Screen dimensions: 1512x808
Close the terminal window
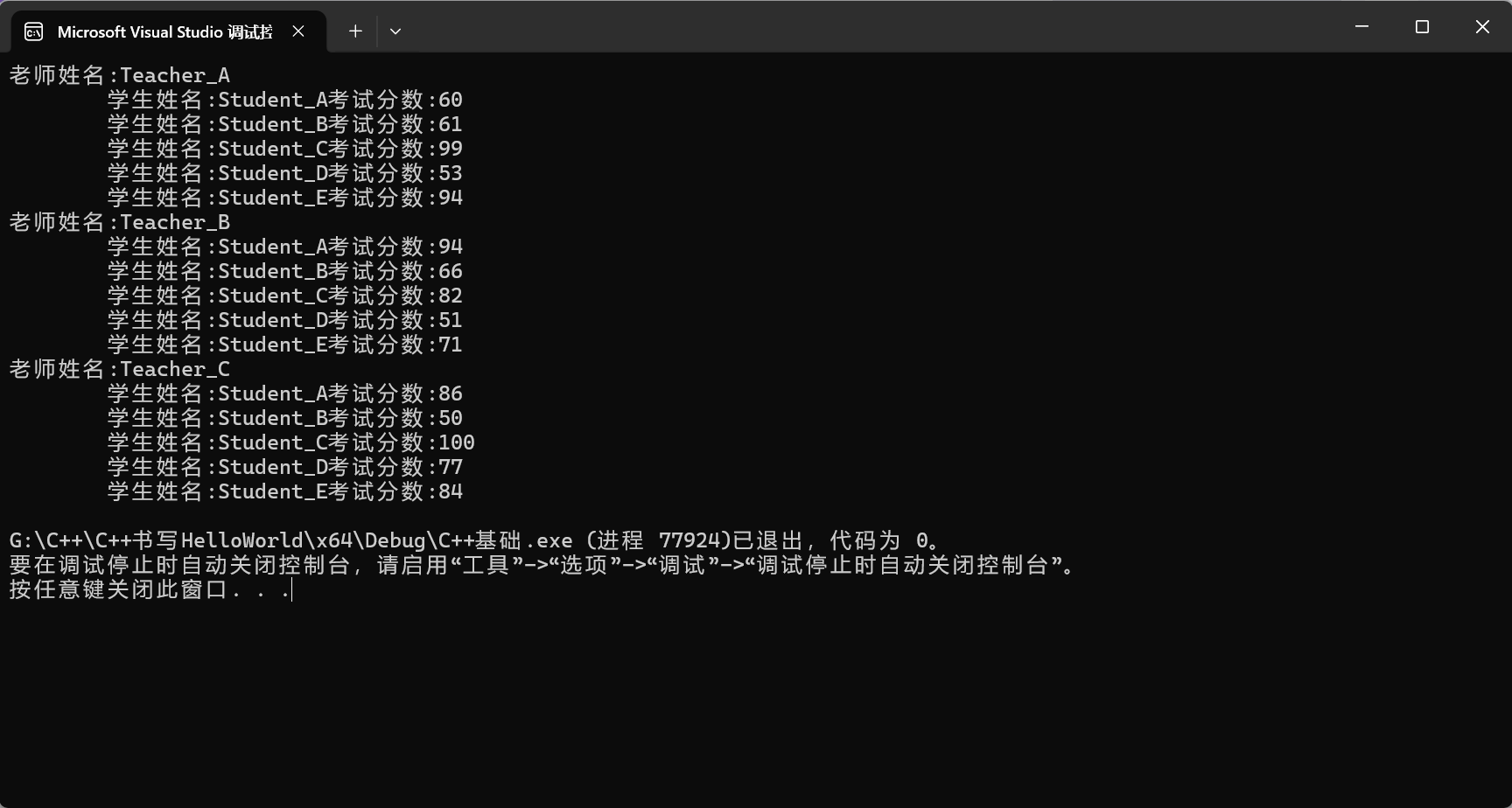pyautogui.click(x=1482, y=27)
